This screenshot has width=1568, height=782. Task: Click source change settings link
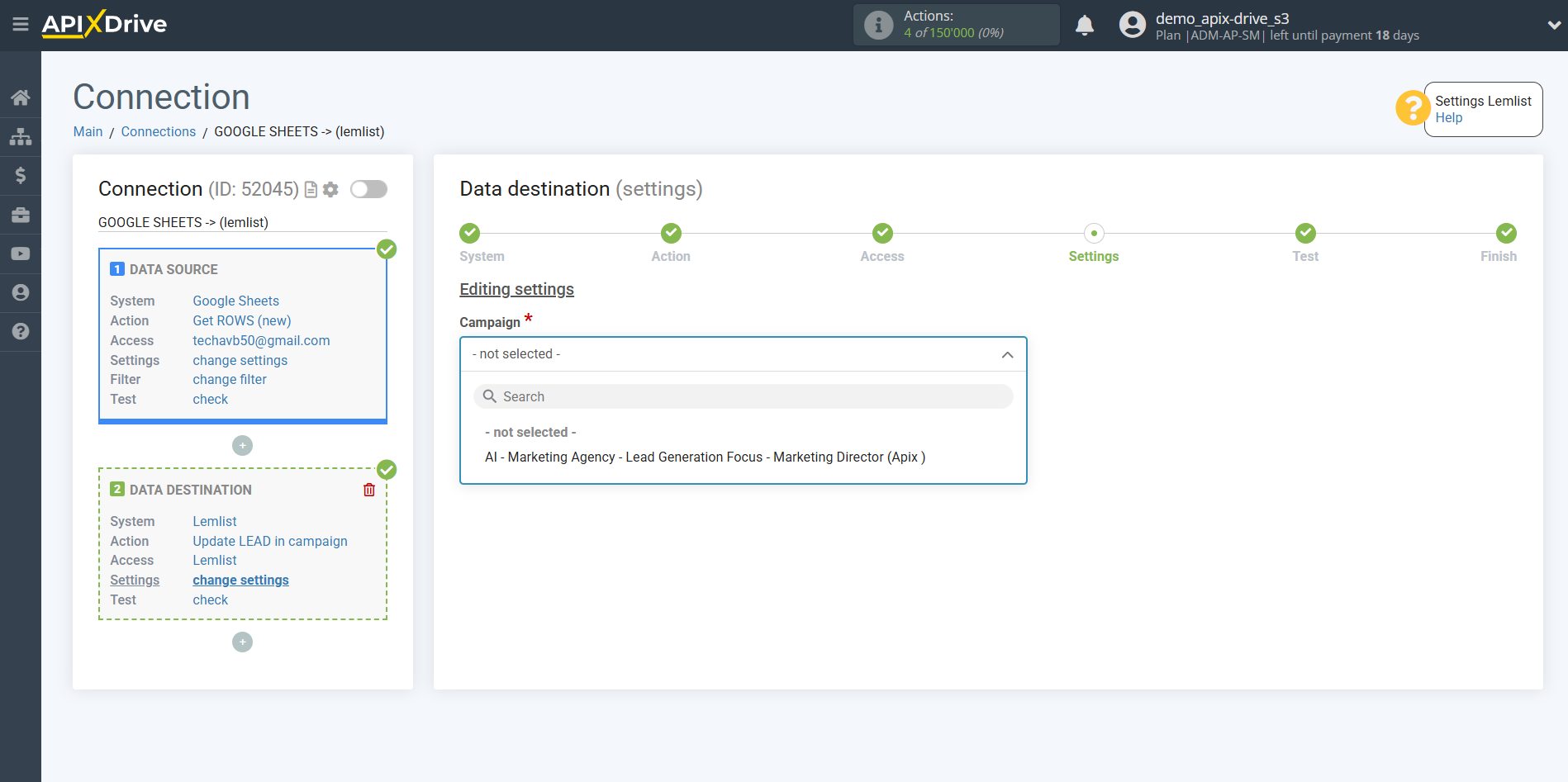(x=240, y=360)
